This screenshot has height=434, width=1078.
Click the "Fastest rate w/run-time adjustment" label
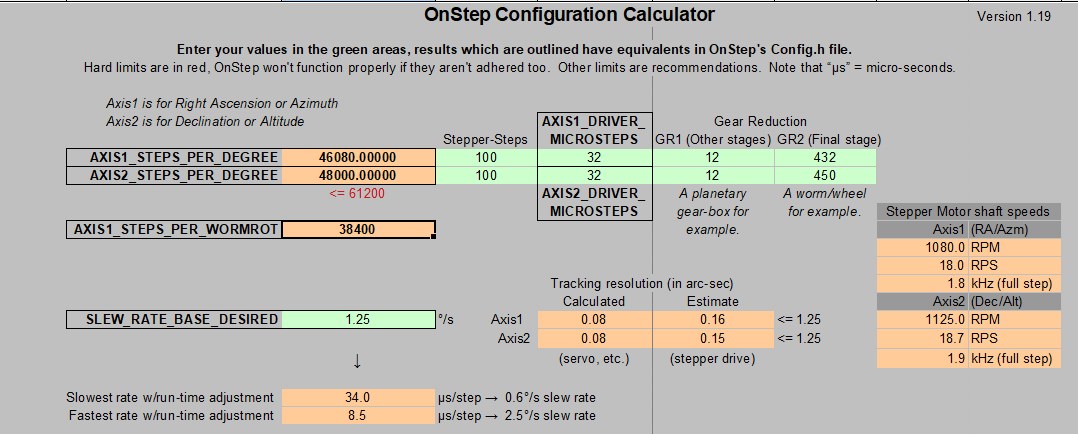point(171,415)
